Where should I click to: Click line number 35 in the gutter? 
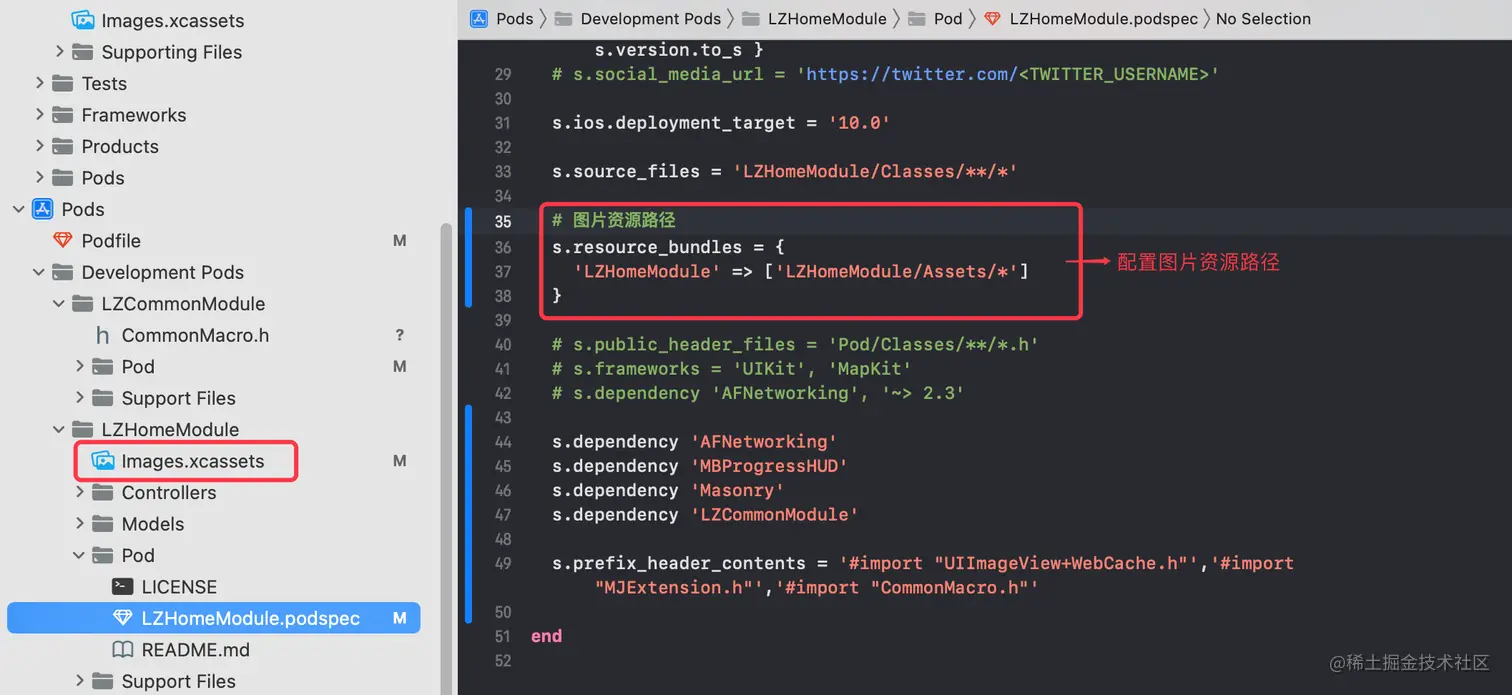pyautogui.click(x=503, y=222)
